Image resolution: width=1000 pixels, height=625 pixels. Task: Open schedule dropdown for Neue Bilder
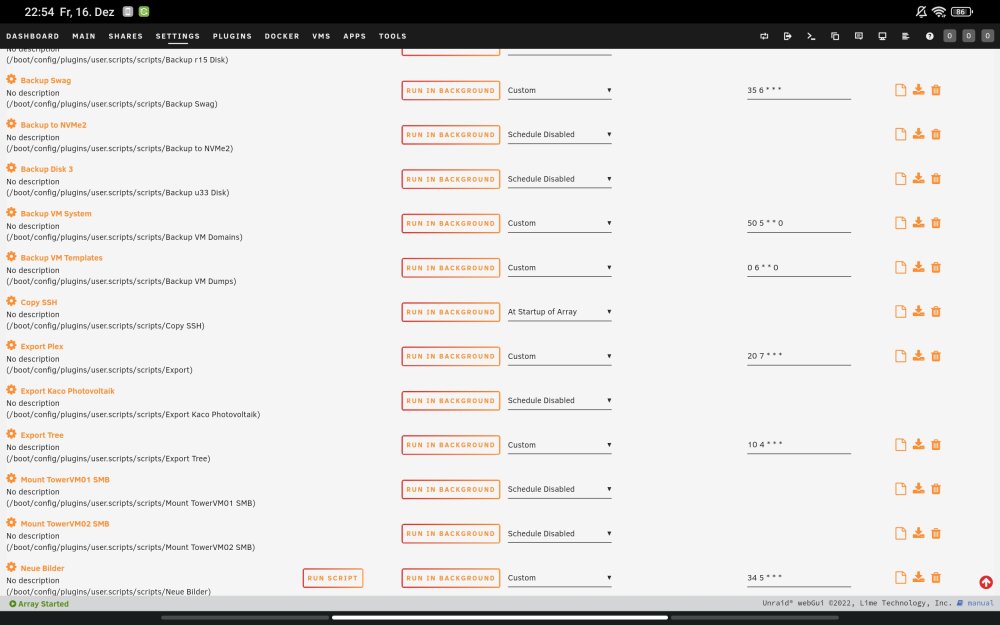[x=559, y=578]
